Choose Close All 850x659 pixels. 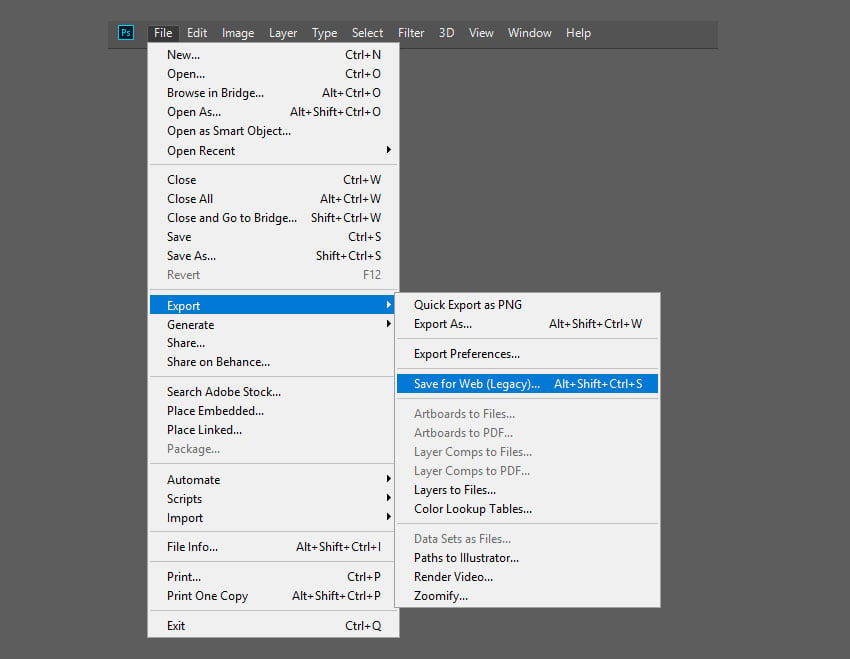[x=274, y=198]
